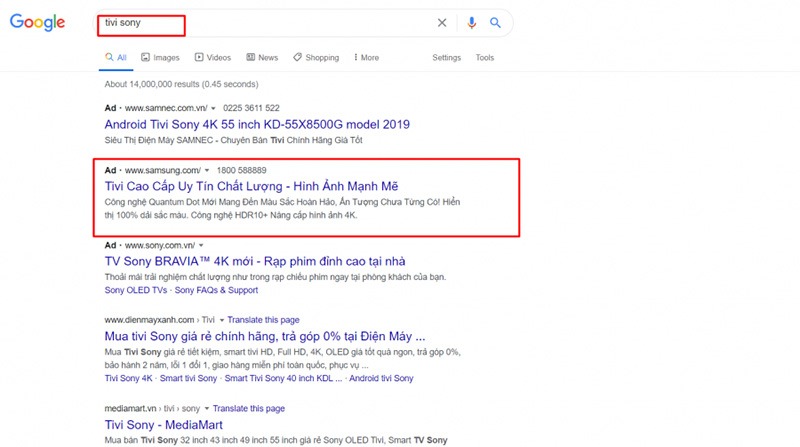Translate the dienmayxanh.com result page
This screenshot has height=447, width=800.
click(x=251, y=319)
